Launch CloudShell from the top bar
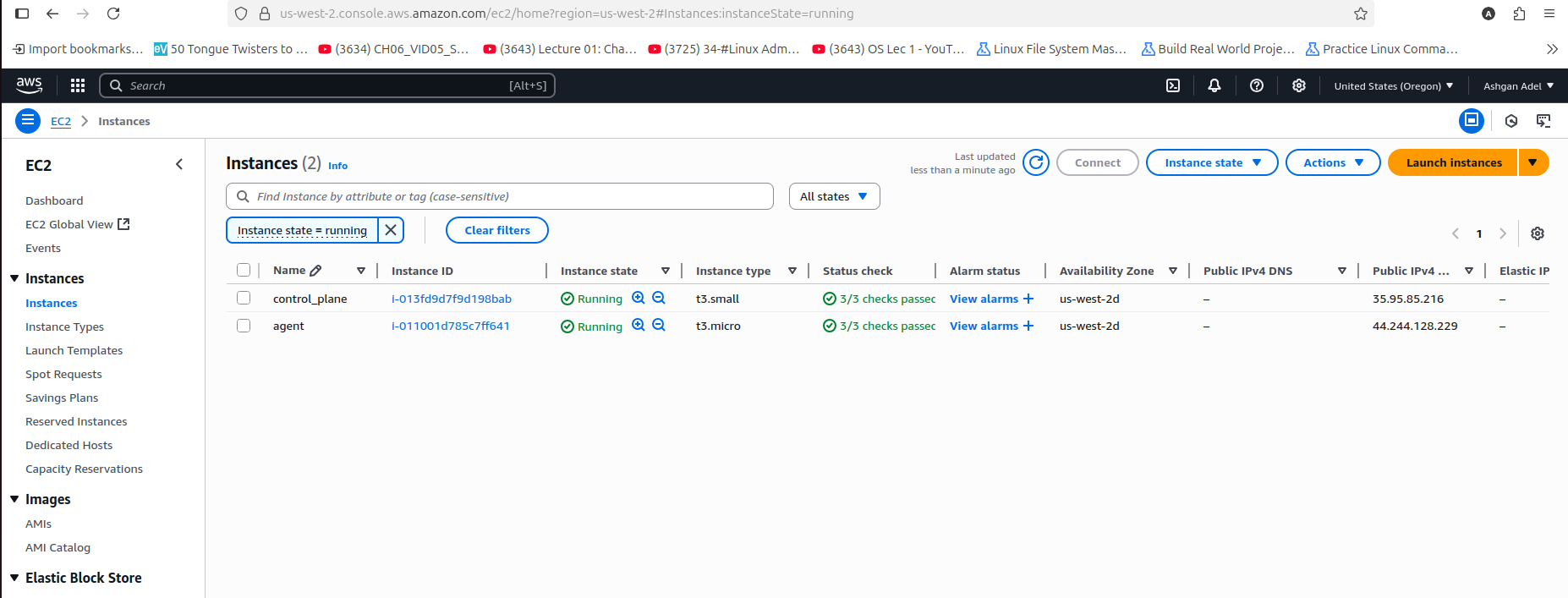This screenshot has height=598, width=1568. click(1173, 85)
